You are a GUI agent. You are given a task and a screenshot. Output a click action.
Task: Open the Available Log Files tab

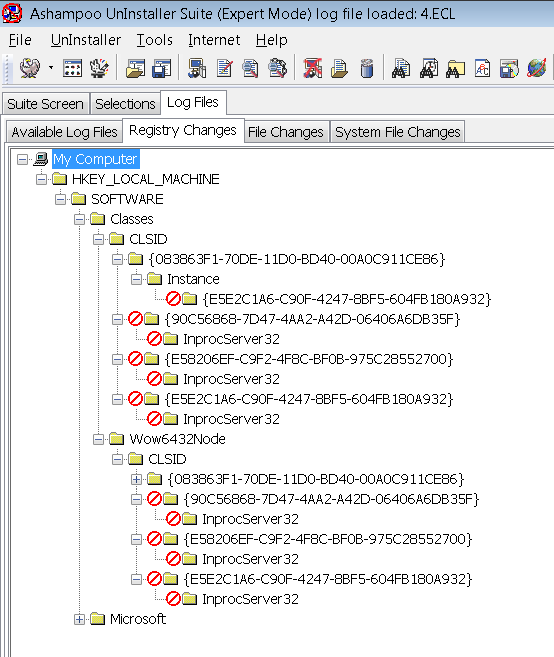click(x=64, y=132)
